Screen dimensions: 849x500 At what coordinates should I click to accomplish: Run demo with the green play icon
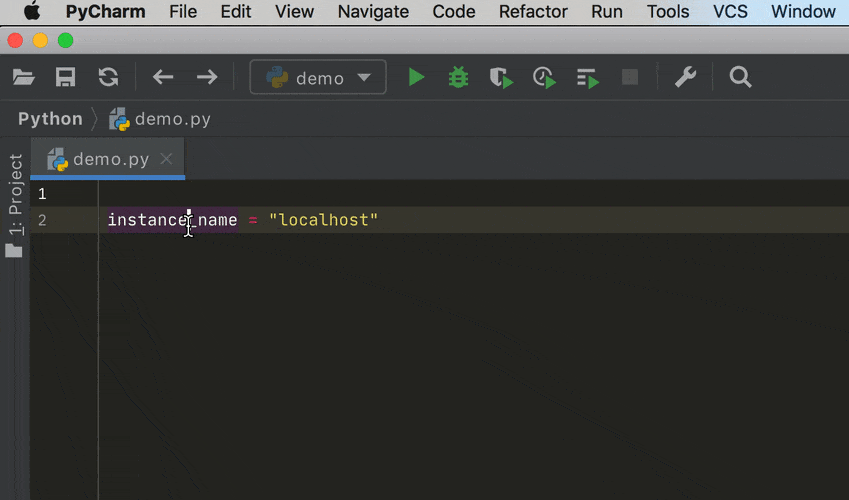[x=416, y=78]
